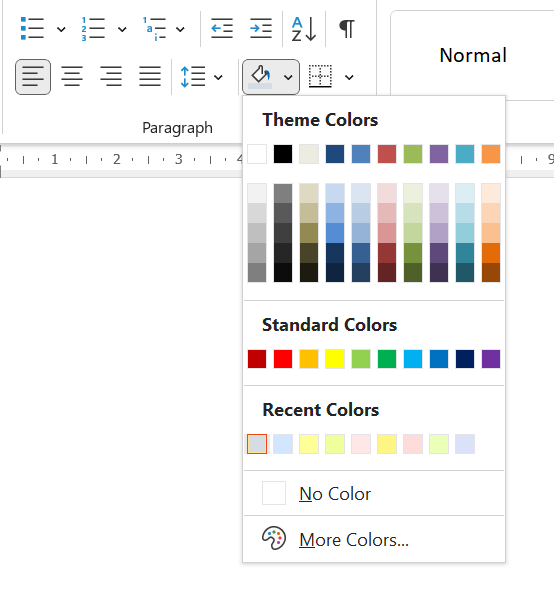This screenshot has width=554, height=590.
Task: Open More Colors dialog
Action: click(374, 539)
